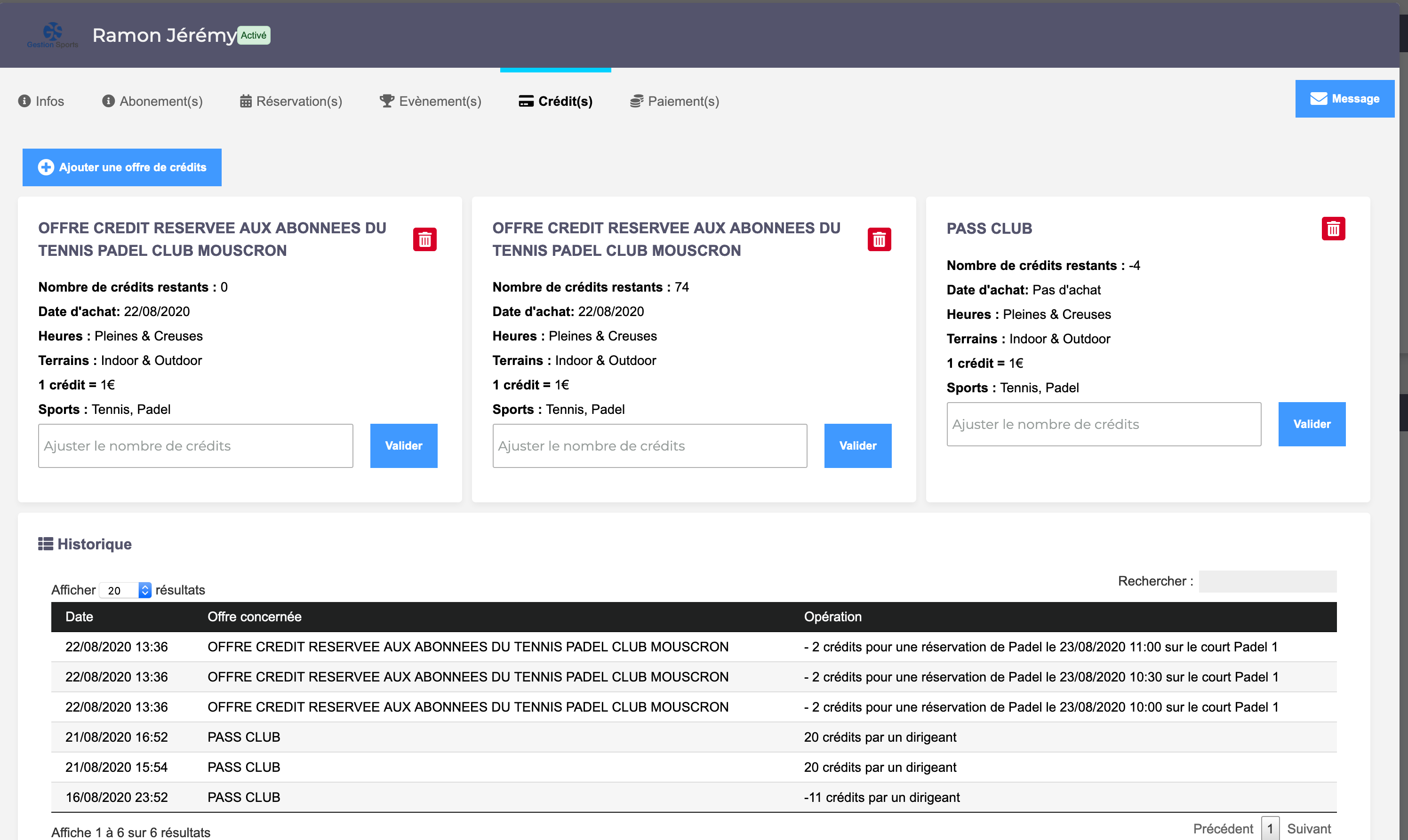Delete the offer with 74 credits remaining

[x=879, y=239]
